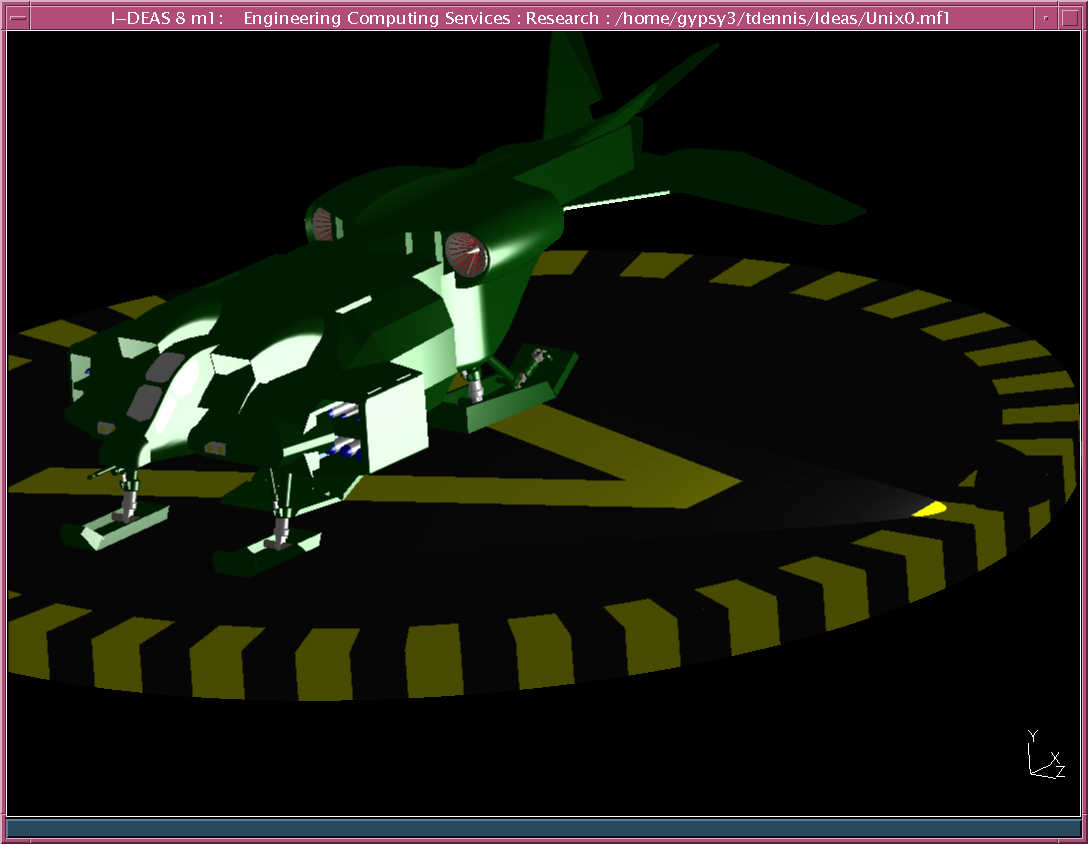
Task: Click the bright yellow highlighted pad marker
Action: click(x=929, y=510)
